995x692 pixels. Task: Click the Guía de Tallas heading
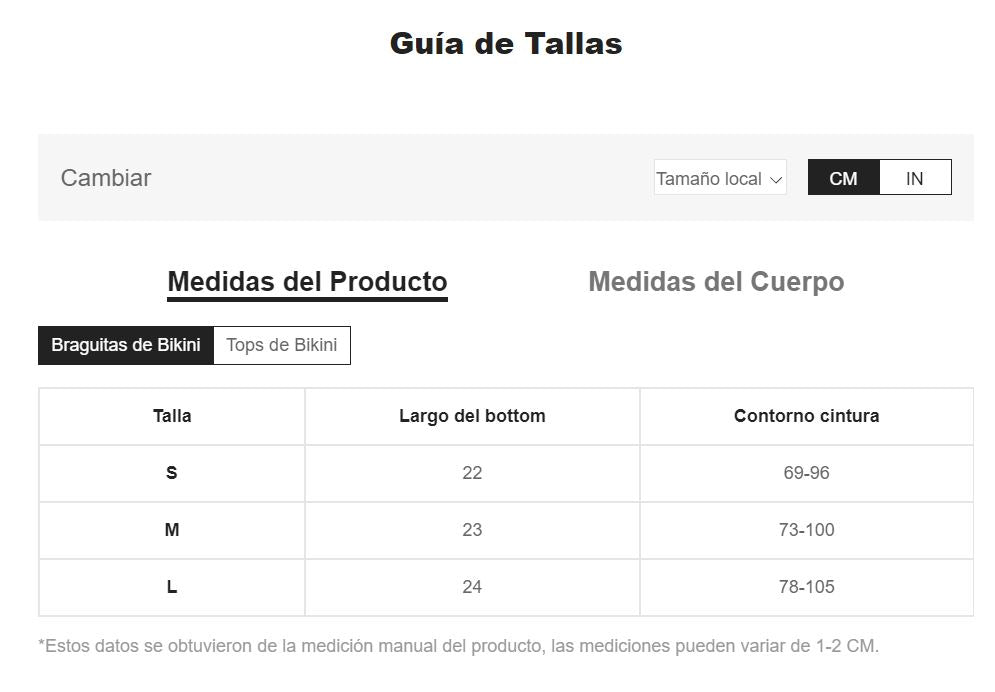click(505, 44)
